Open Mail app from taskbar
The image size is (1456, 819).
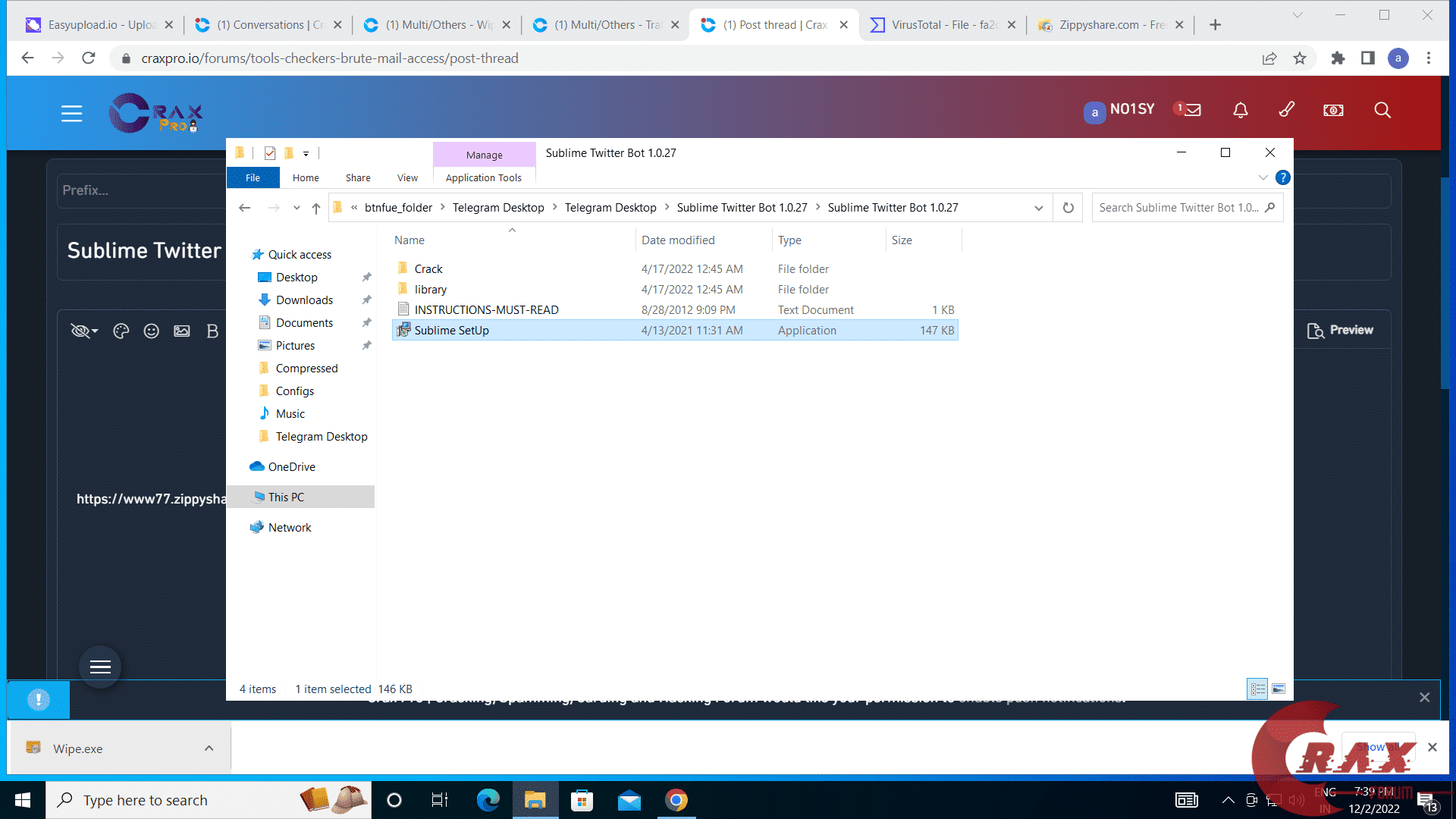click(x=629, y=800)
